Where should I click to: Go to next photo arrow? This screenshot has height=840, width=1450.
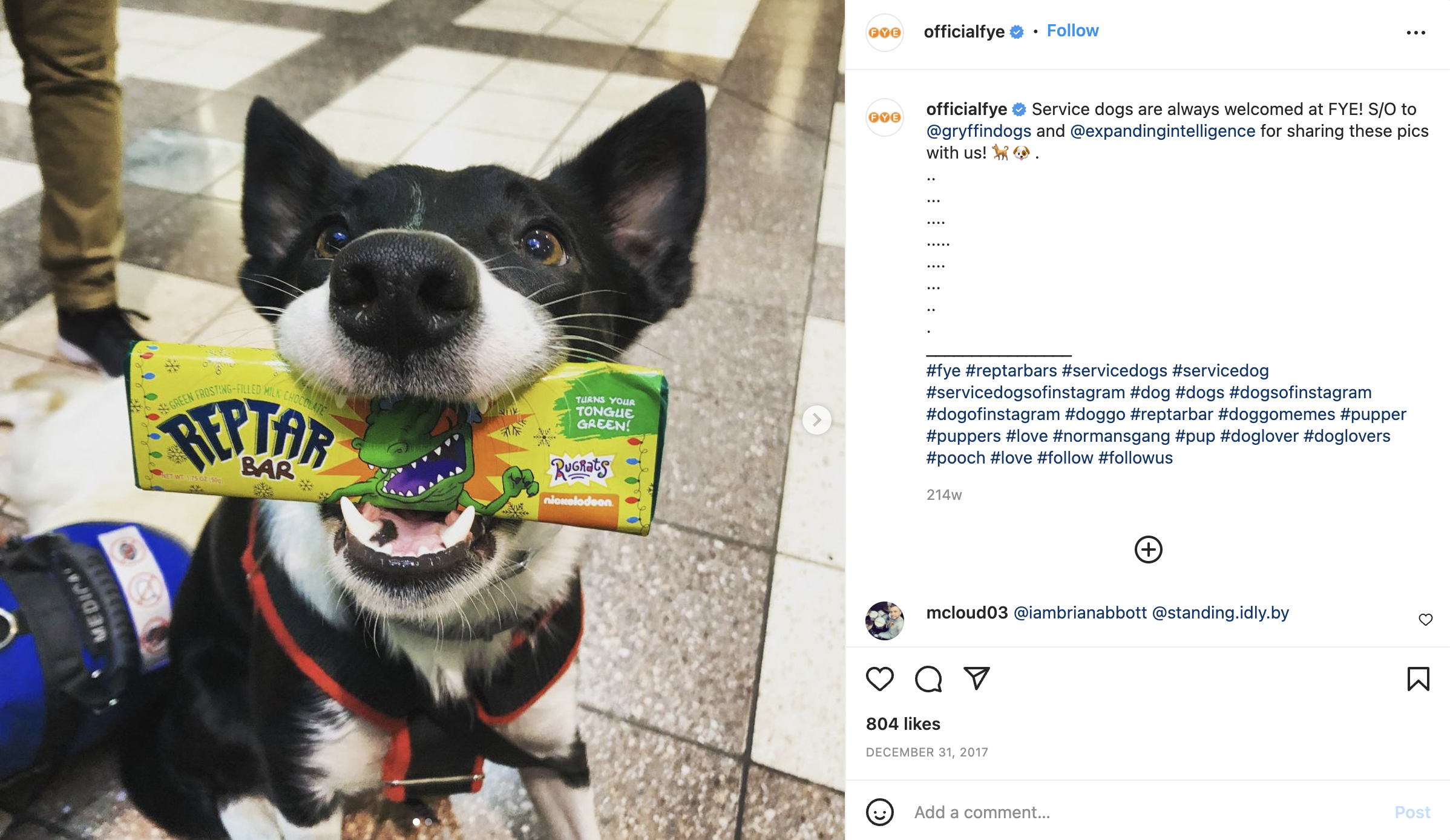coord(816,419)
